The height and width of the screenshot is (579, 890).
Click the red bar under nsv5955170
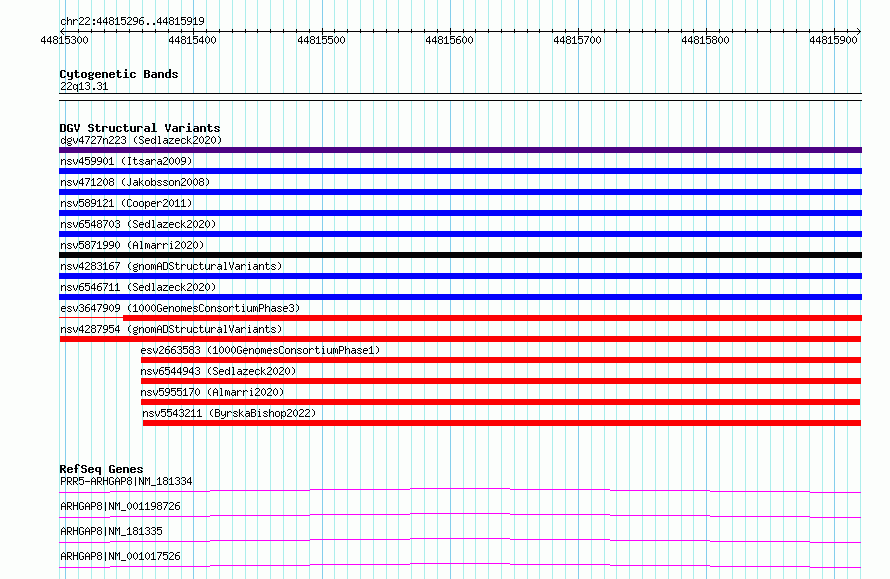(x=500, y=402)
